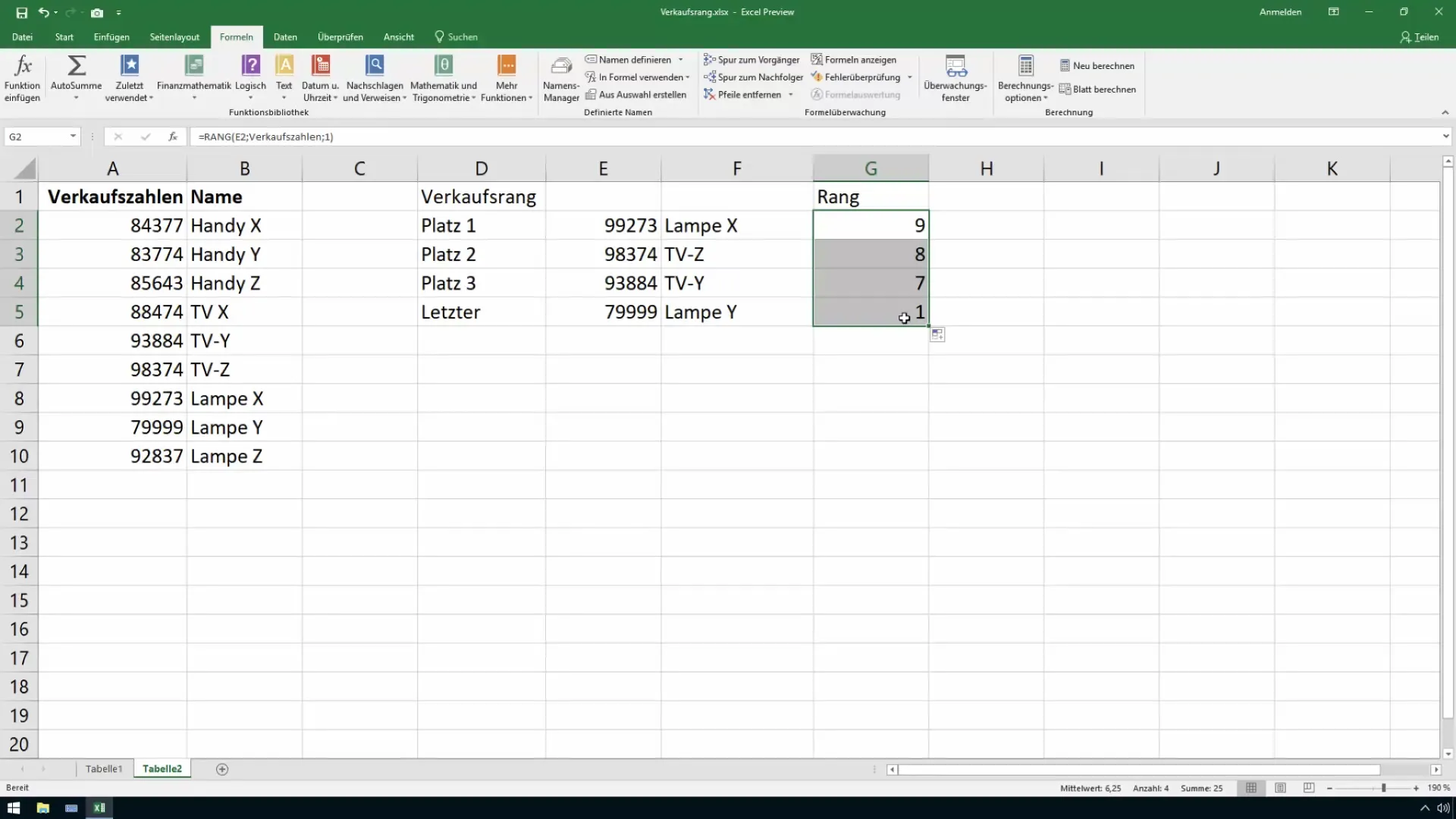Click Neu berechnen
This screenshot has width=1456, height=819.
(x=1097, y=66)
